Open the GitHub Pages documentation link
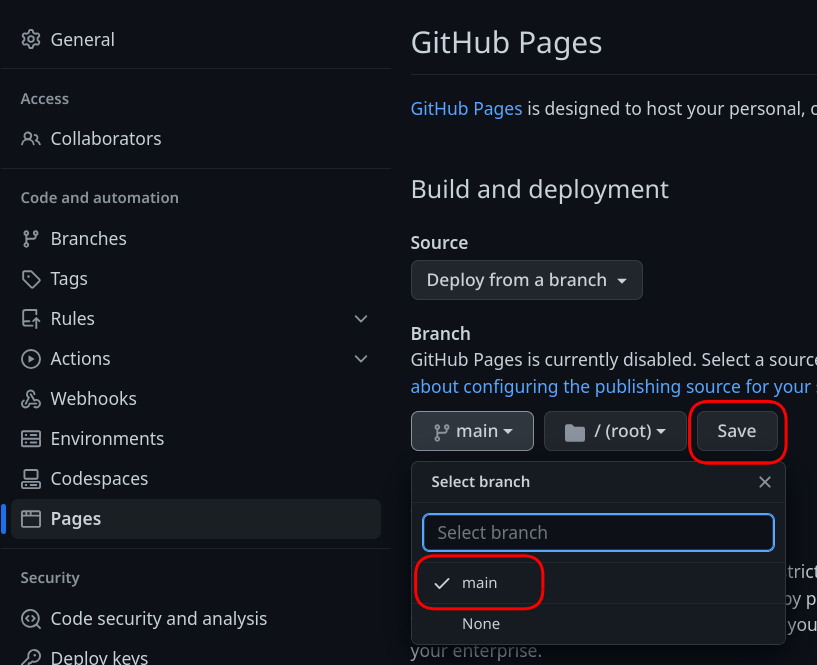Screen dimensions: 817x665 466,109
